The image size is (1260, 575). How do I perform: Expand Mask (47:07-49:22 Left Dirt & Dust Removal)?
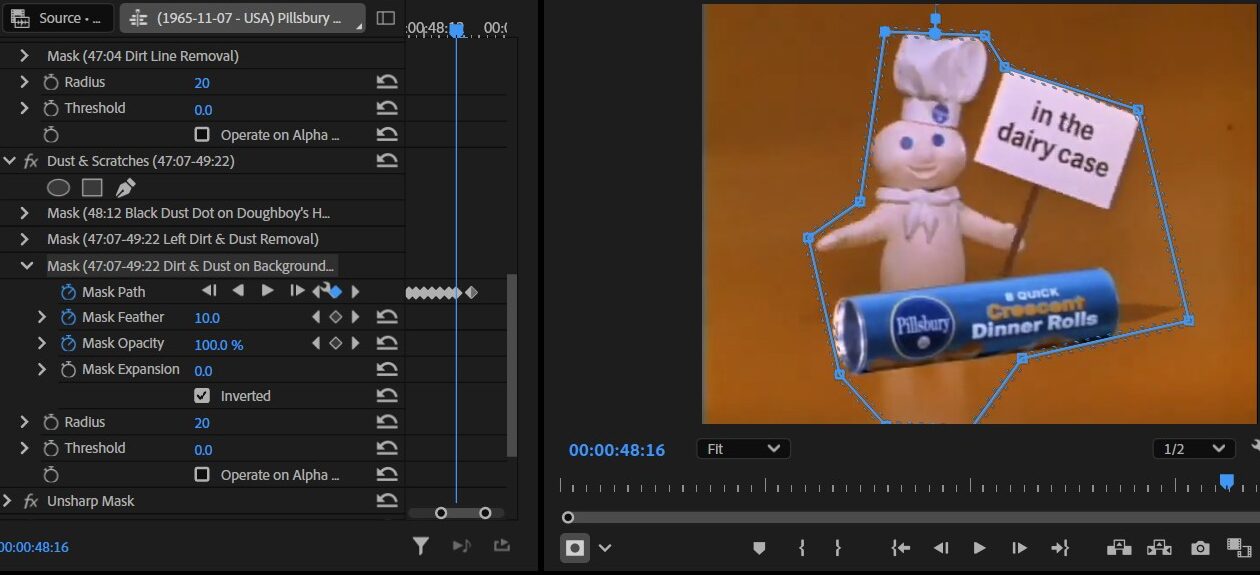[25, 239]
